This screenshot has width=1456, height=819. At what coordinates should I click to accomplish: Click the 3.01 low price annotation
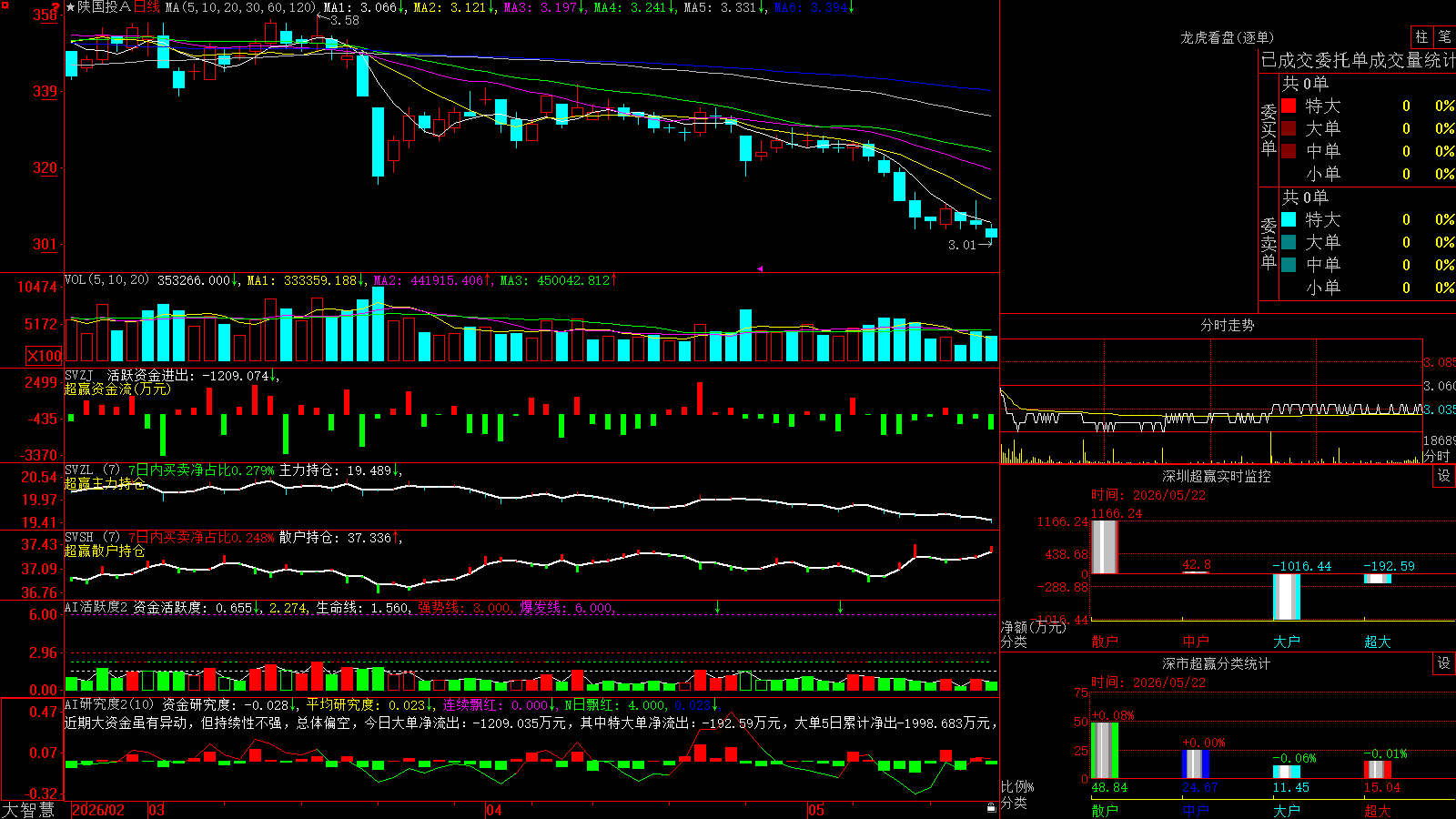[962, 245]
